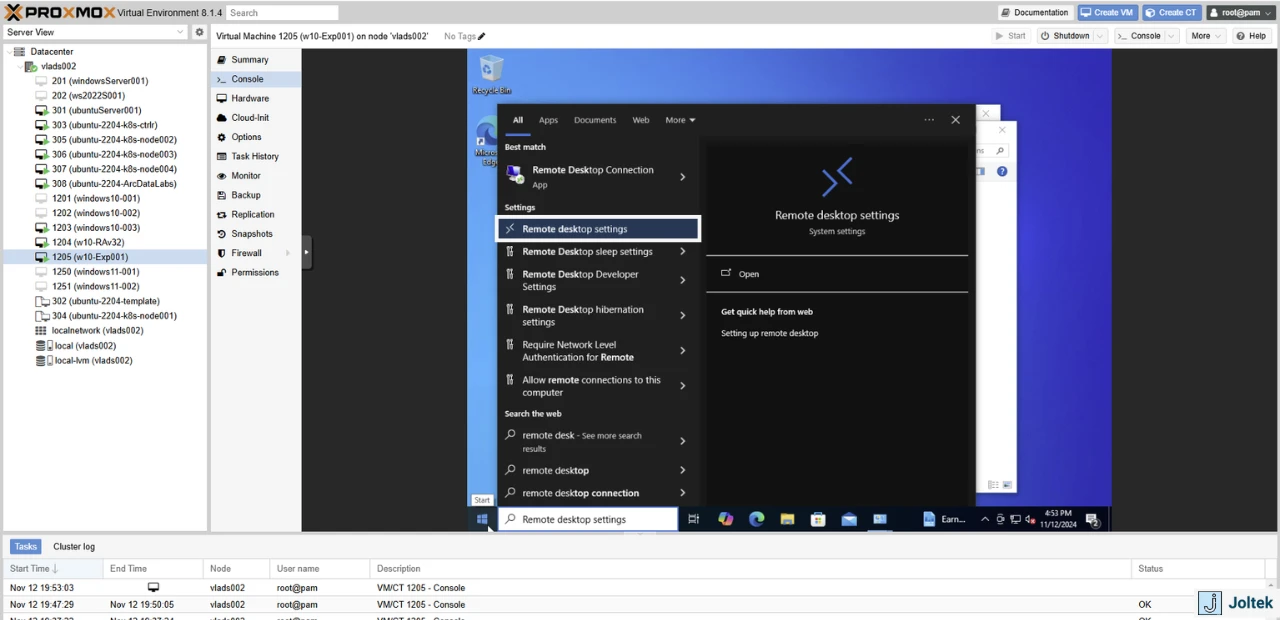Expand Allow remote connections arrow

pos(683,386)
